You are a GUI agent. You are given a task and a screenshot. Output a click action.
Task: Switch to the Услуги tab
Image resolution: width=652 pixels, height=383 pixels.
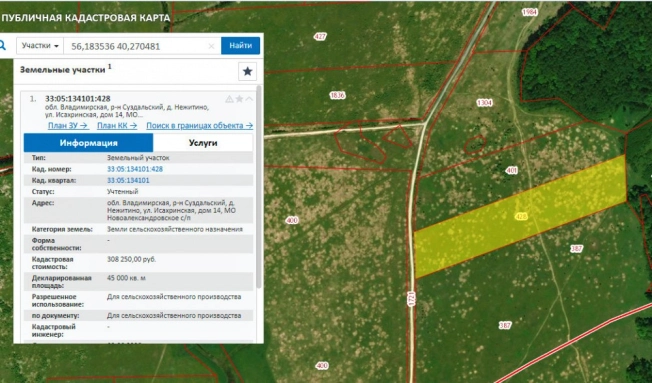pyautogui.click(x=203, y=143)
